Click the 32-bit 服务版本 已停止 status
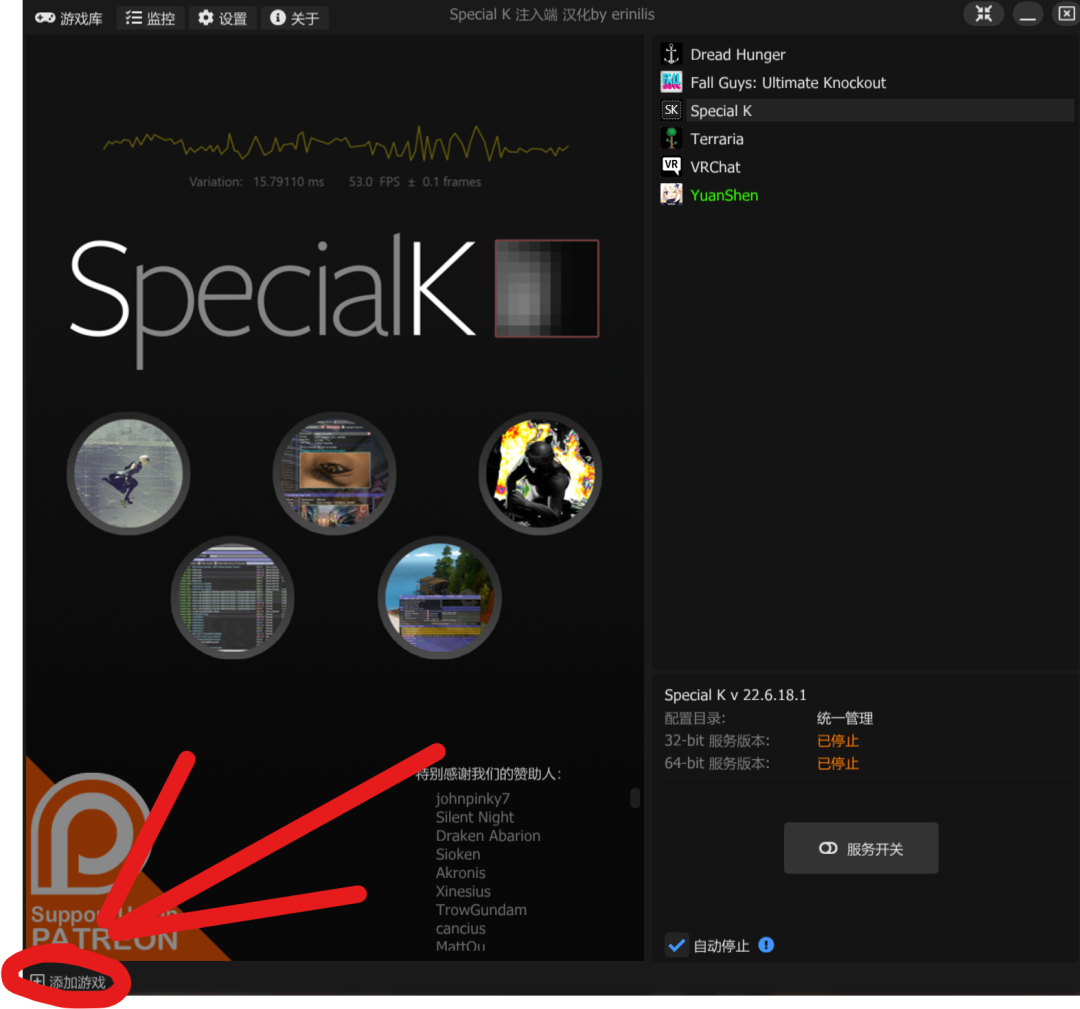 838,741
